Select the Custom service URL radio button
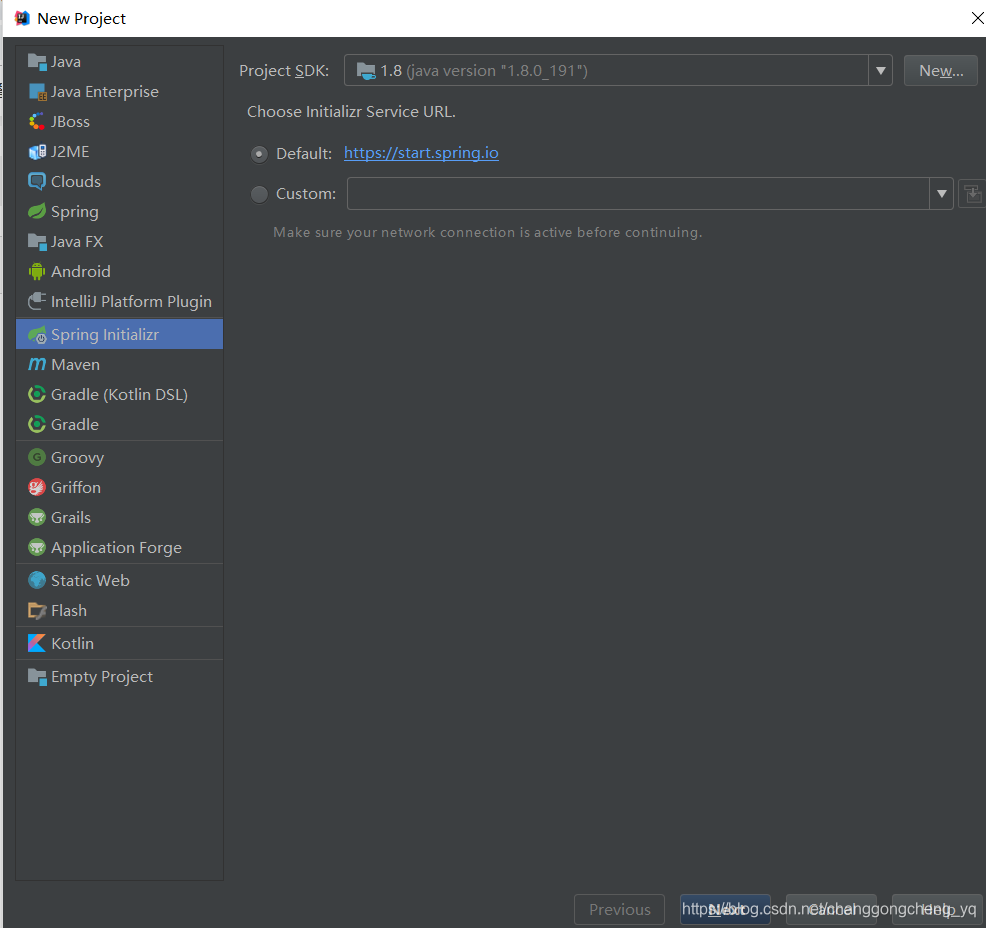 [x=259, y=194]
